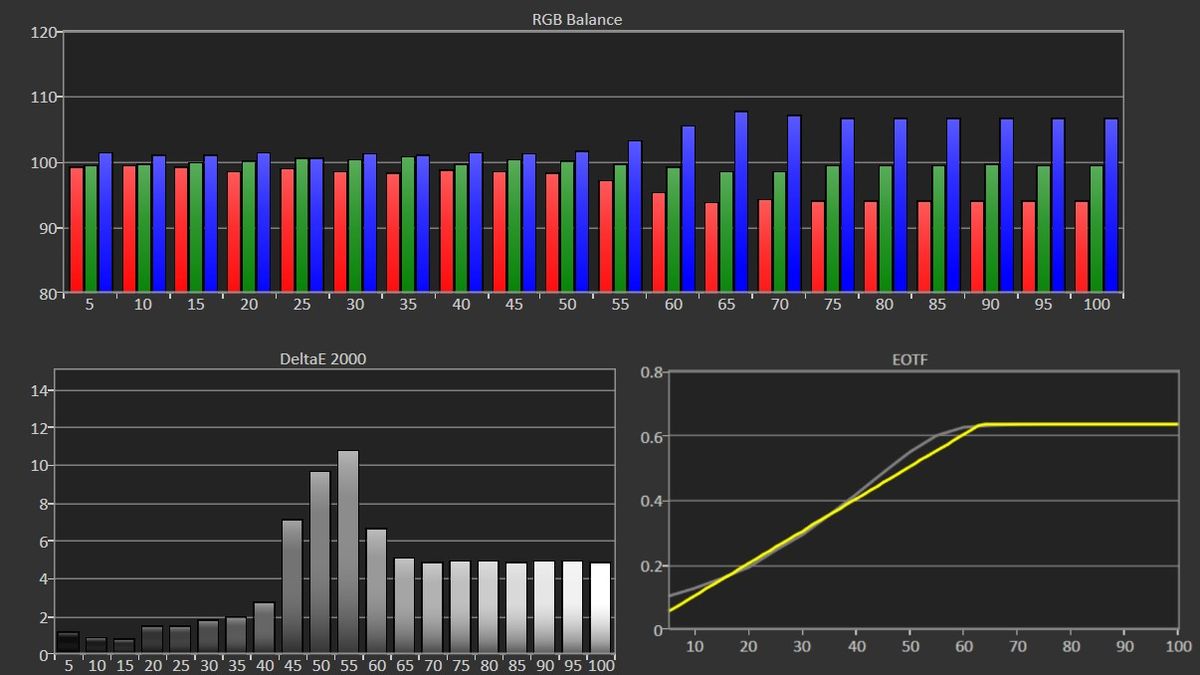Click the blue bar at 65 in RGB Balance
Image resolution: width=1200 pixels, height=675 pixels.
(741, 202)
